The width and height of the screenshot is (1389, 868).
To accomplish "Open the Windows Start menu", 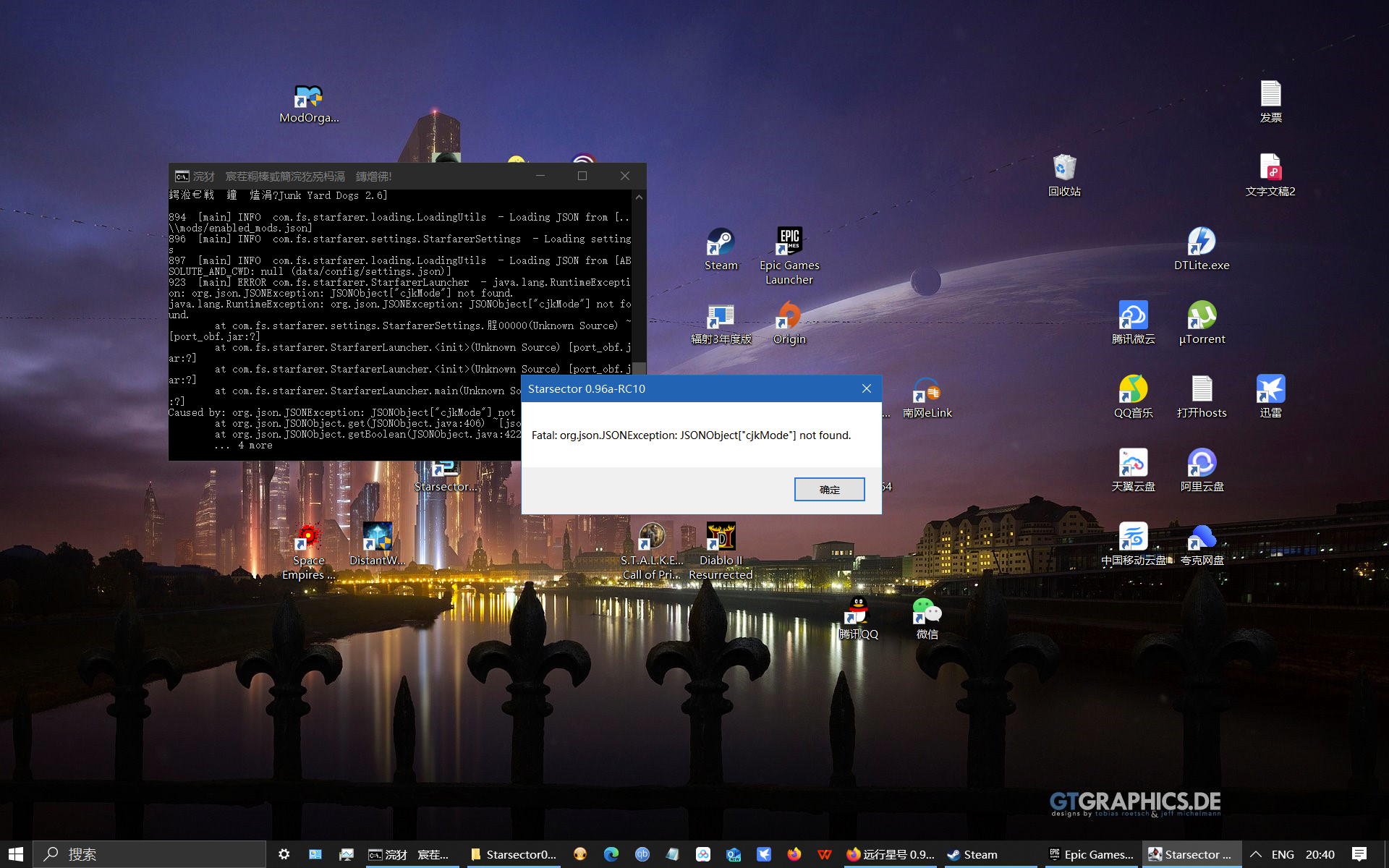I will [x=16, y=854].
